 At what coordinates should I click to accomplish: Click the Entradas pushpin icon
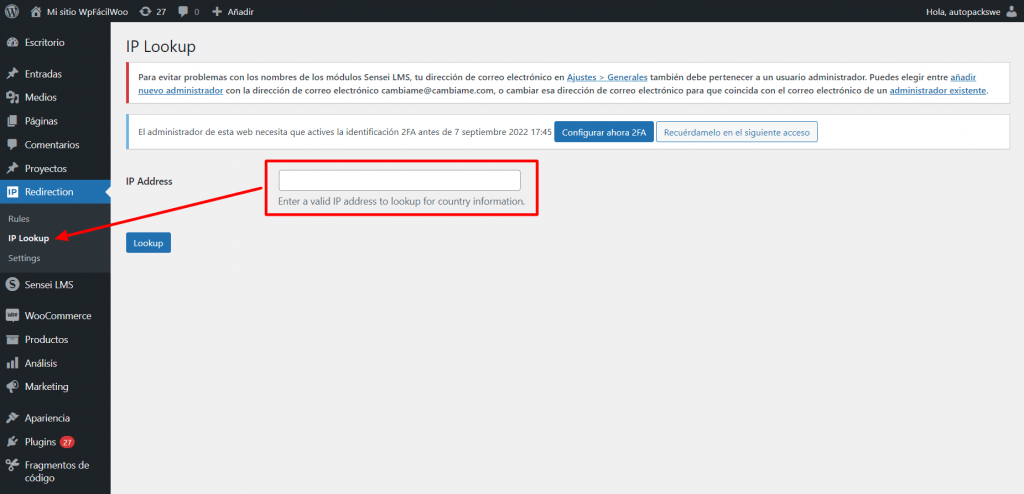tap(12, 74)
